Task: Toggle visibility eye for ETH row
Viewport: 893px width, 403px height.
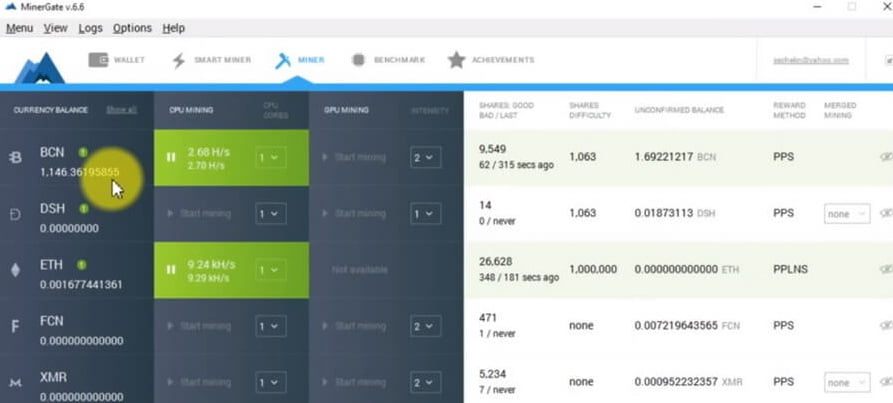Action: coord(886,269)
